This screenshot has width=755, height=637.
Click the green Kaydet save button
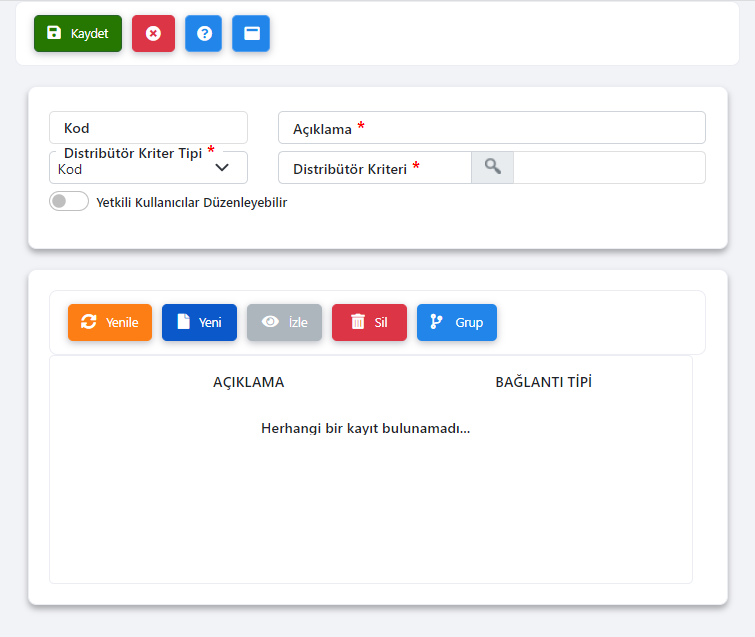pyautogui.click(x=78, y=33)
